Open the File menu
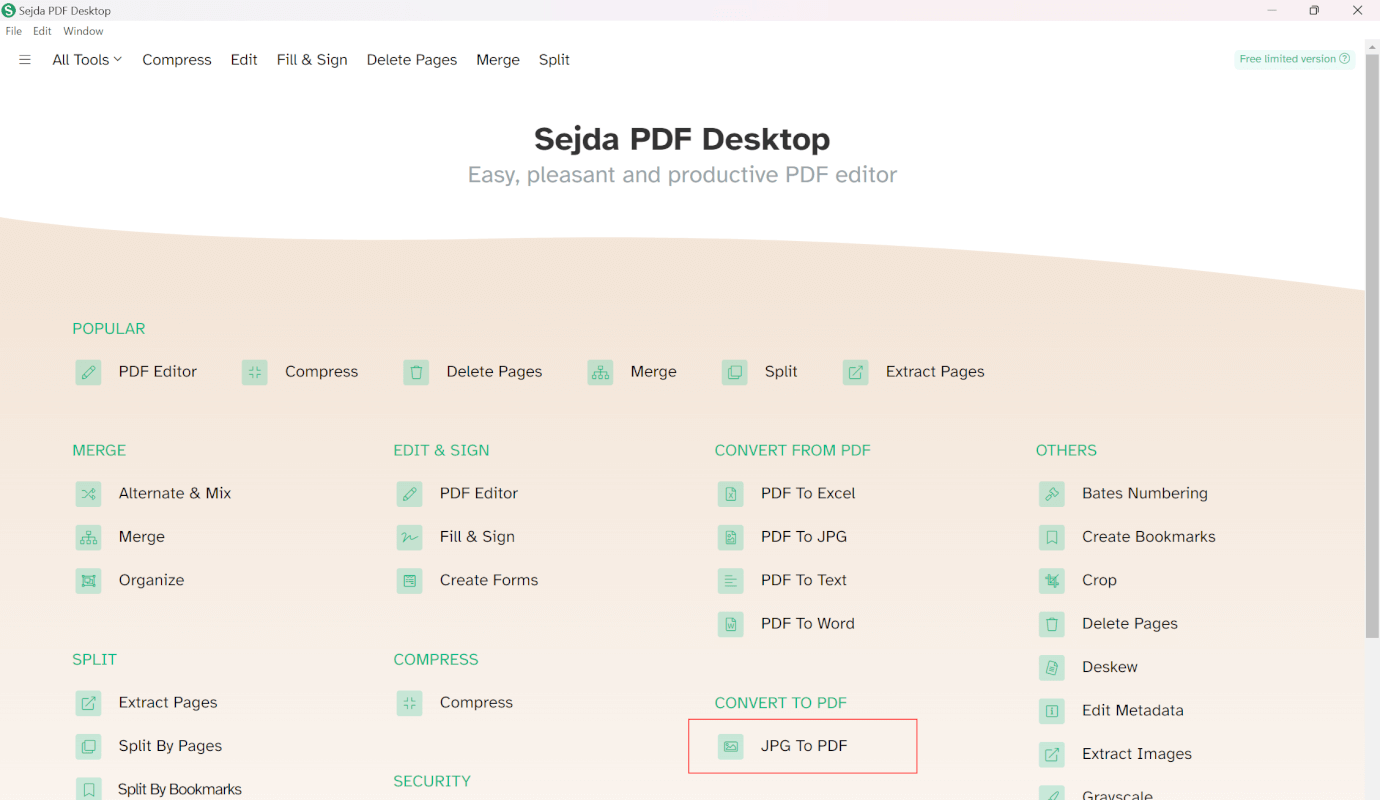 14,31
